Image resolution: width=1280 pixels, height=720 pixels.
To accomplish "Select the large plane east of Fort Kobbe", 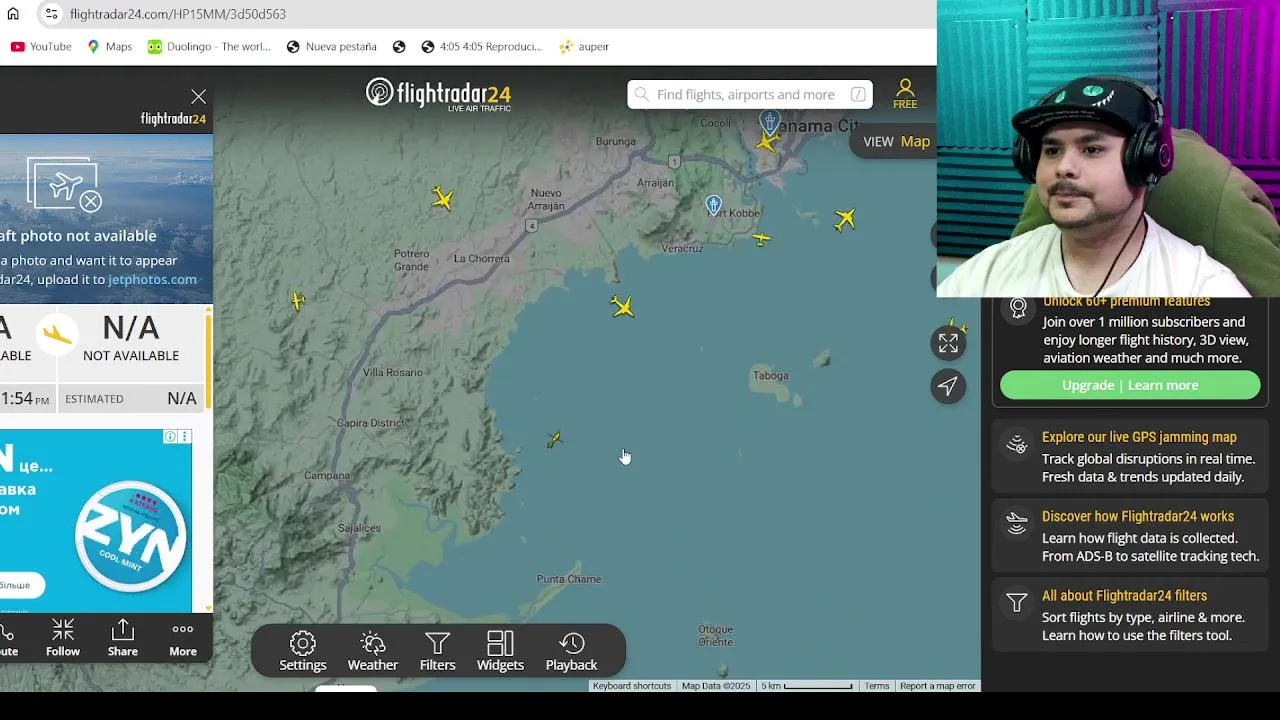I will [845, 219].
